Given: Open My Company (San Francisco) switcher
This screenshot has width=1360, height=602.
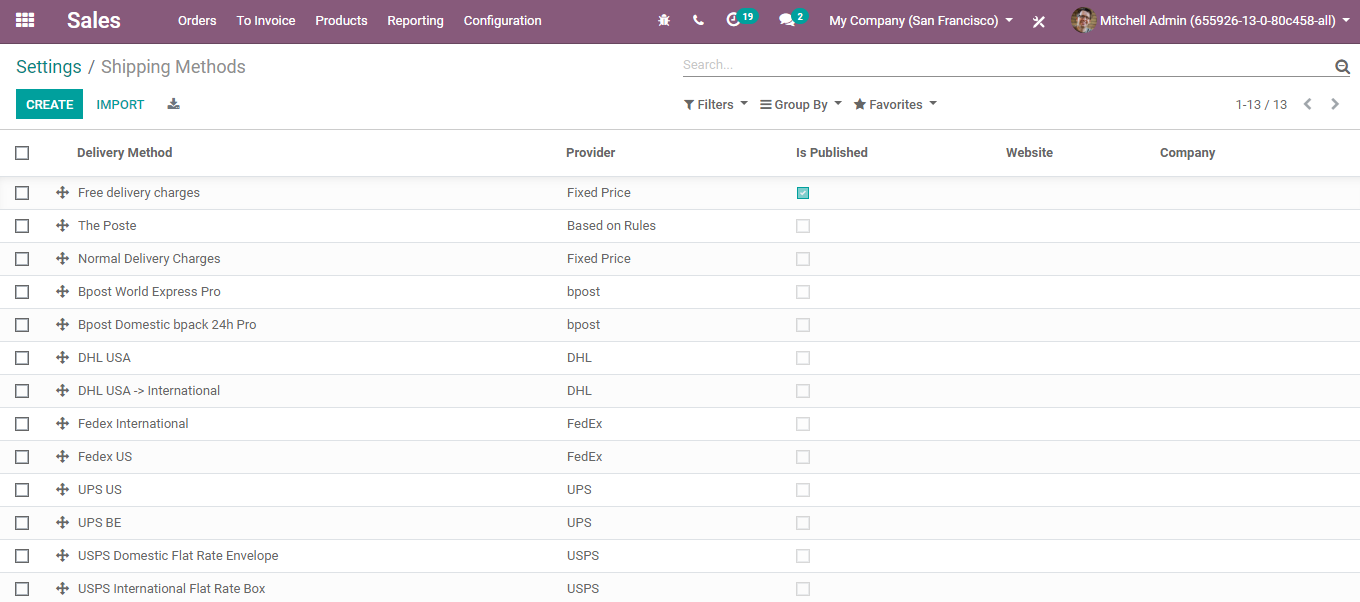Looking at the screenshot, I should (920, 20).
